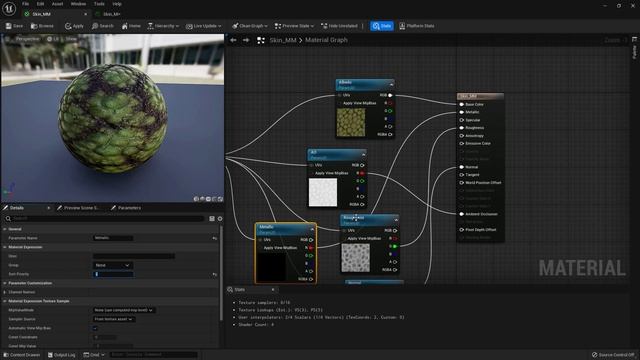
Task: Click Roughness node texture thumbnail
Action: [356, 258]
